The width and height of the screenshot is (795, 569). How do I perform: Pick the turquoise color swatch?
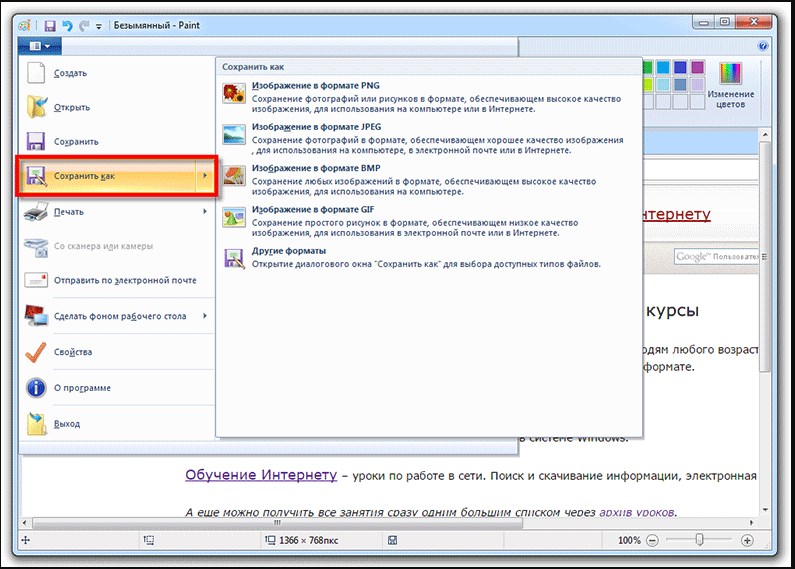point(663,67)
